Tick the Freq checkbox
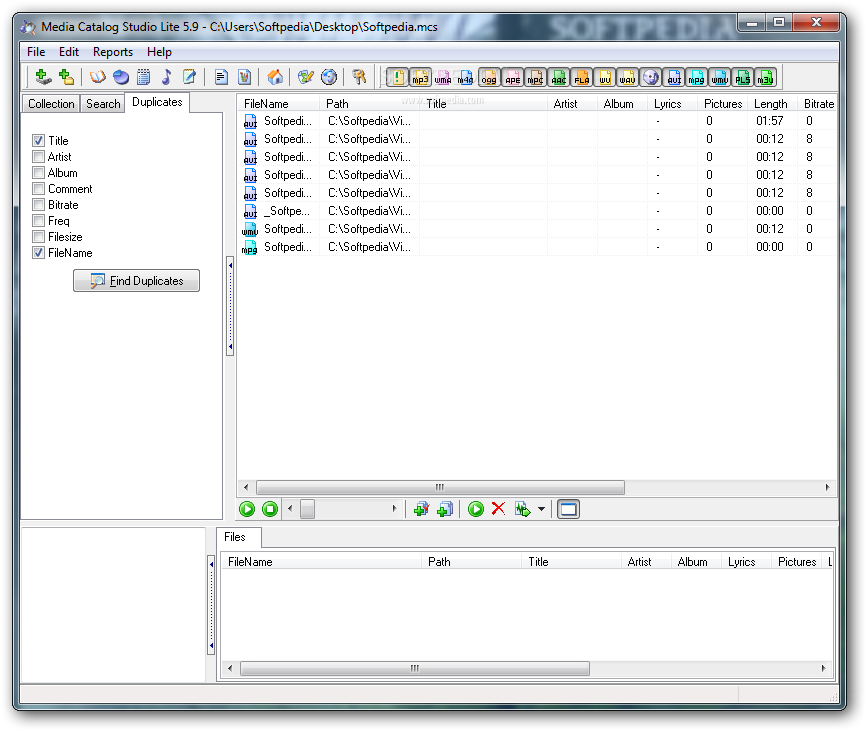The height and width of the screenshot is (731, 867). [x=38, y=221]
